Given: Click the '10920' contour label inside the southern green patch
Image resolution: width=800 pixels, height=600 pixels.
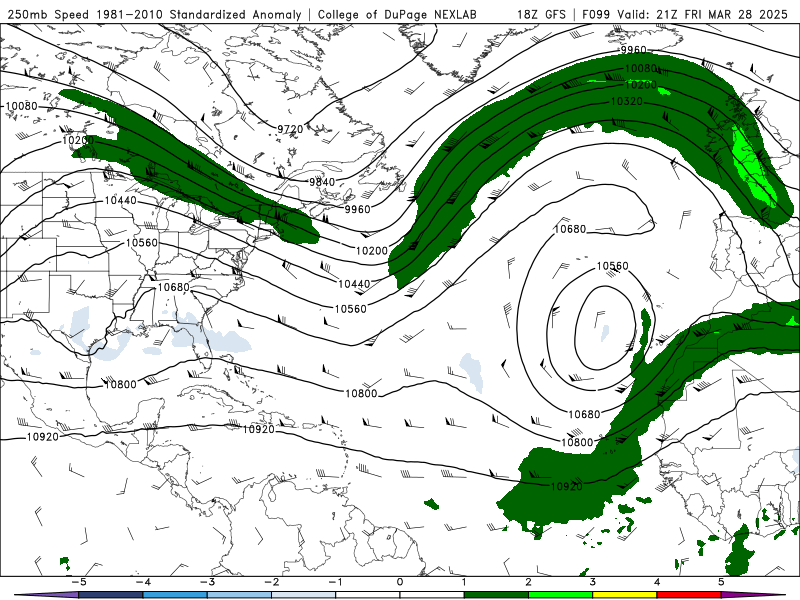Looking at the screenshot, I should [x=566, y=486].
